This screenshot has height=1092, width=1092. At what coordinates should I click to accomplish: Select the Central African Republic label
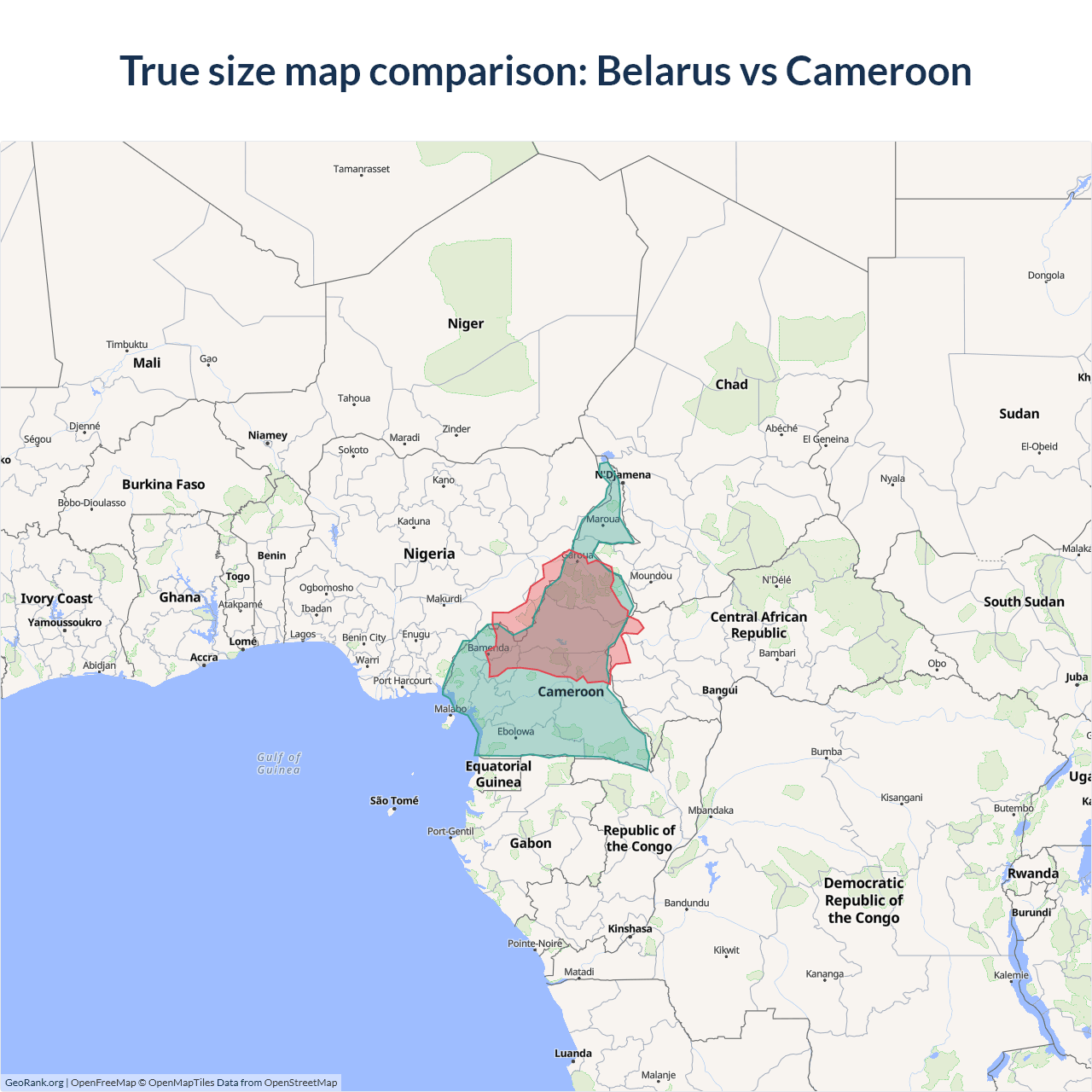click(758, 624)
